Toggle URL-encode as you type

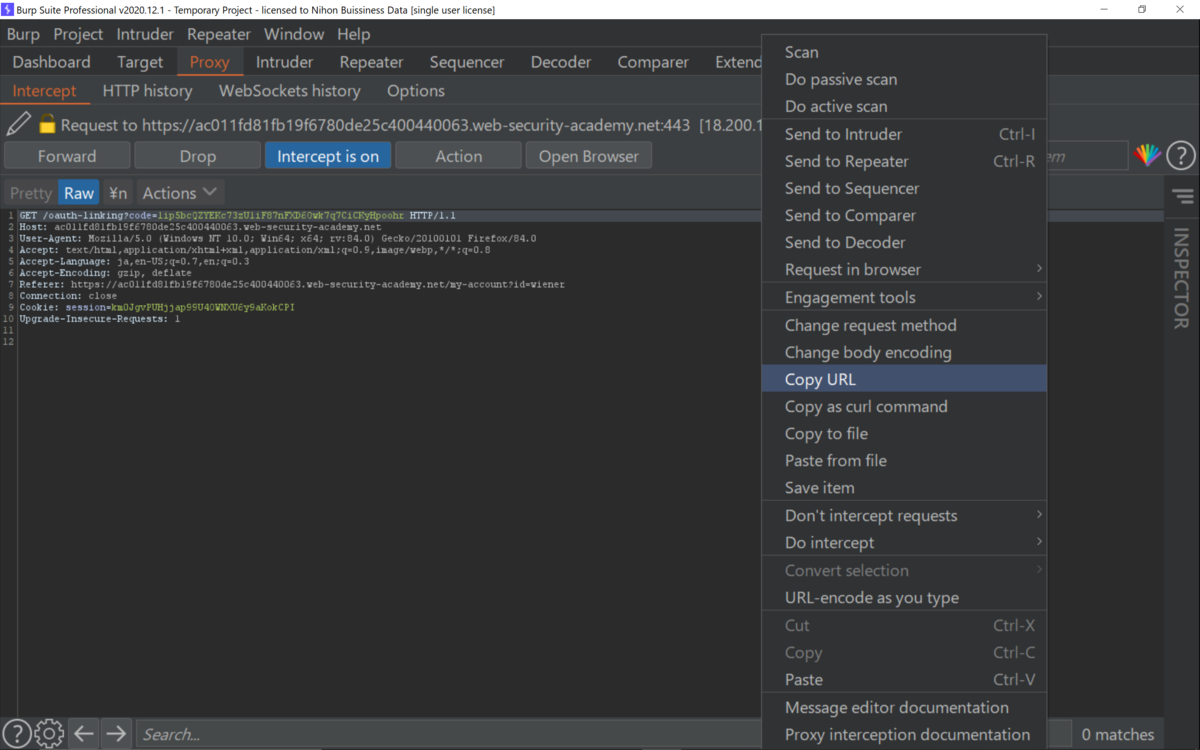(x=904, y=597)
